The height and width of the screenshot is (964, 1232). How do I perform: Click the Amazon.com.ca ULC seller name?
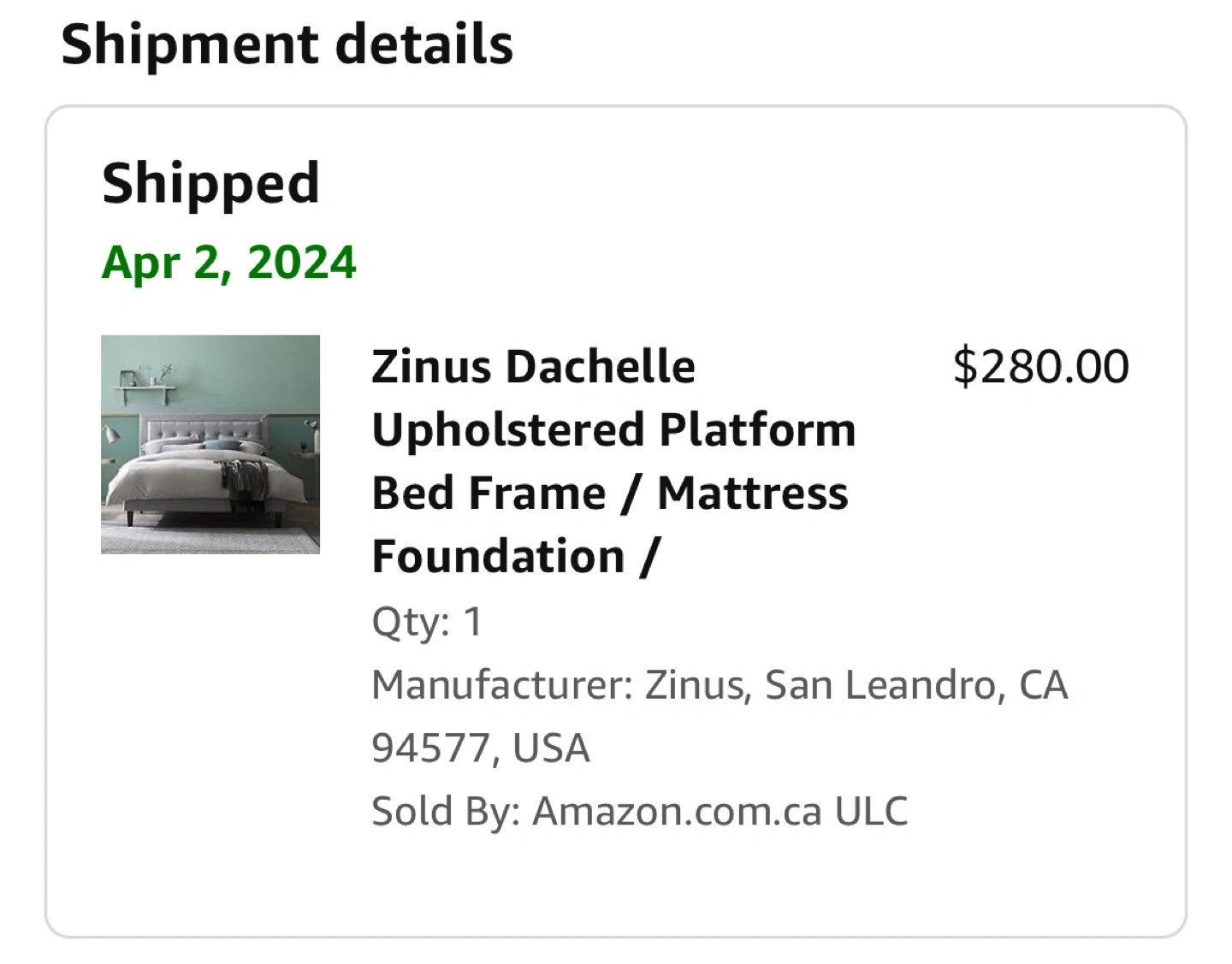pyautogui.click(x=720, y=812)
